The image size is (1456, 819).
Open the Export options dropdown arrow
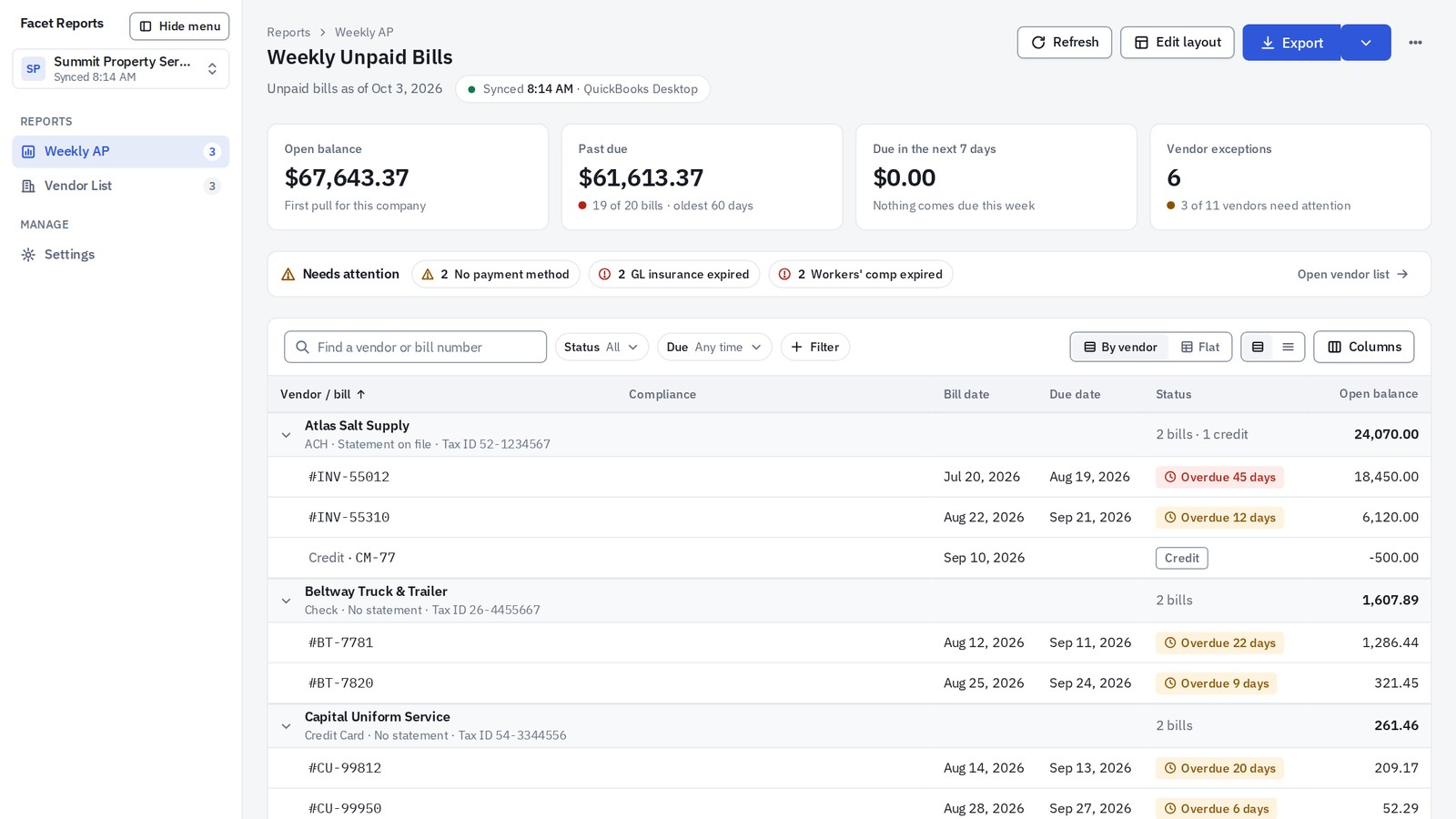(1366, 43)
